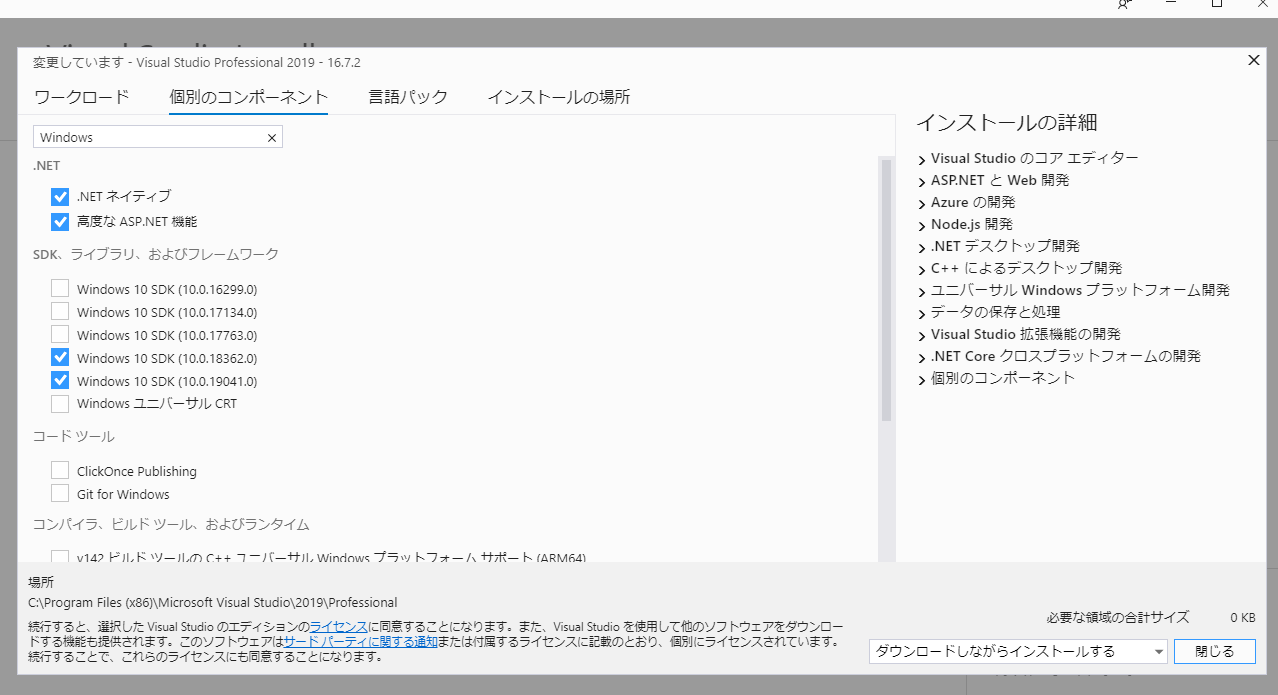Expand 個別のコンポーネント in install details
Viewport: 1278px width, 695px height.
coord(922,379)
